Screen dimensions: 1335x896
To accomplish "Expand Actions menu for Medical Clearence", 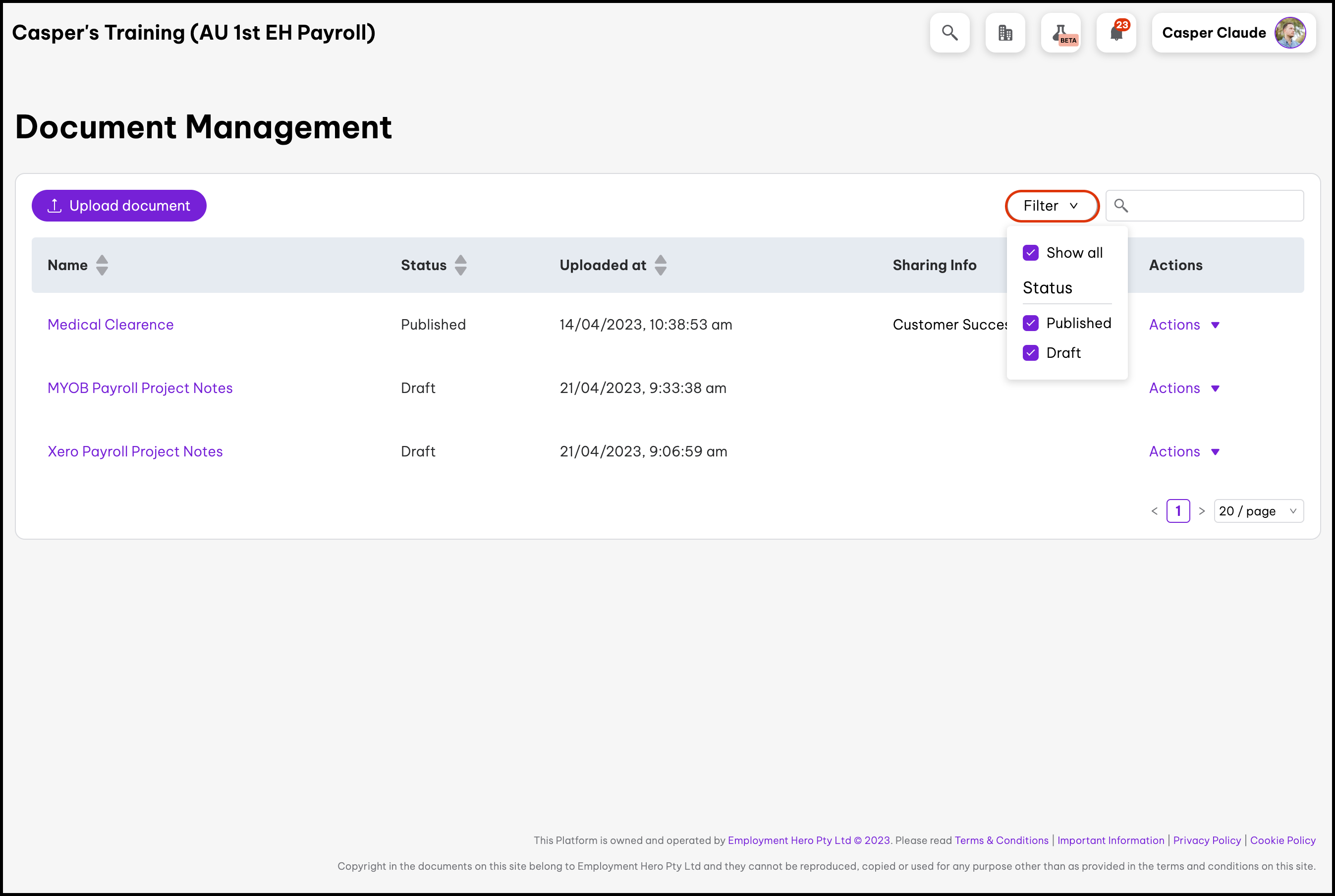I will pyautogui.click(x=1184, y=325).
